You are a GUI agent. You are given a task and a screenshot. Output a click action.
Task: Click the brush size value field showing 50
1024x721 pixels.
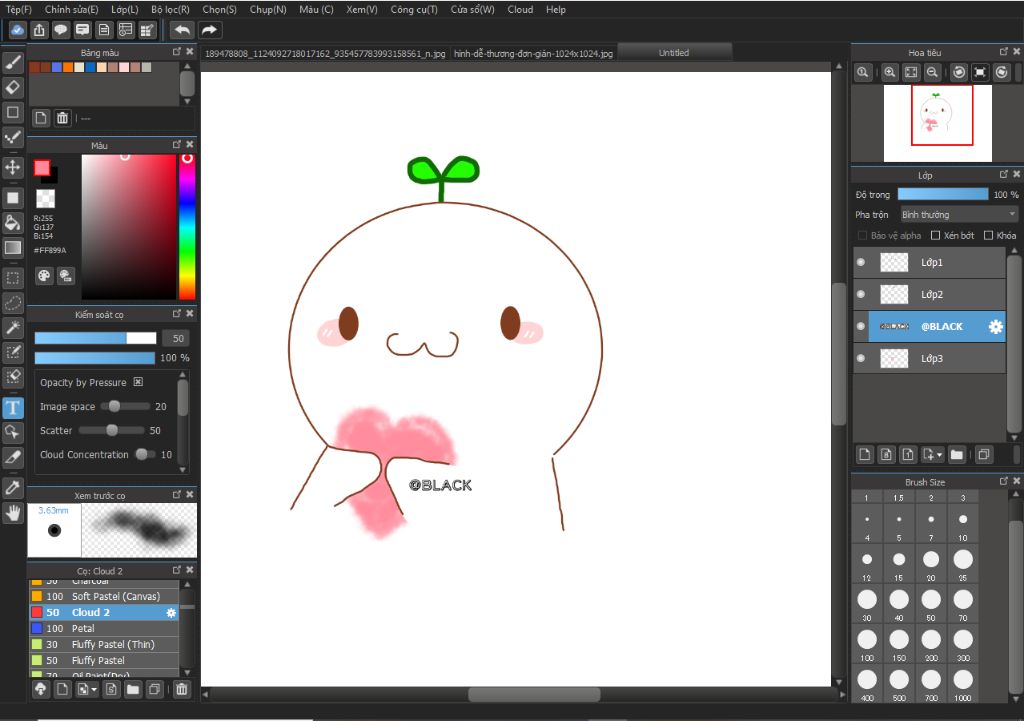178,338
